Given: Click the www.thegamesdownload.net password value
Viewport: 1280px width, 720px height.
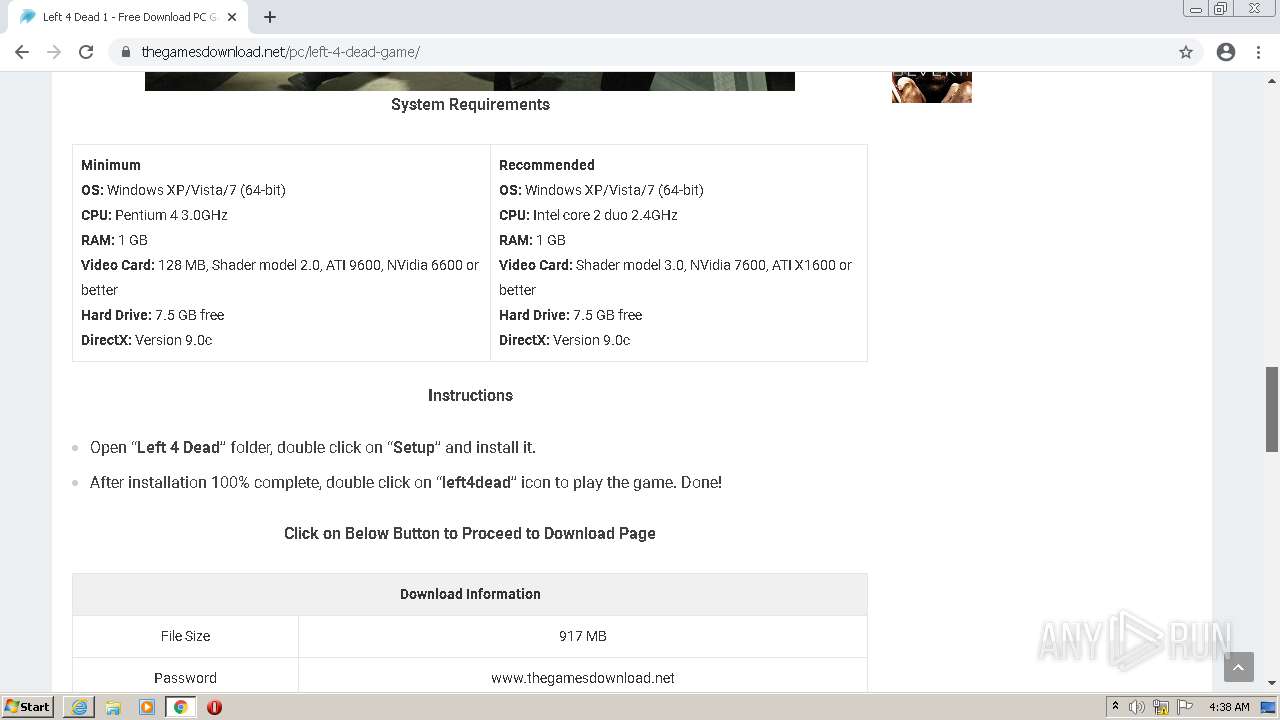Looking at the screenshot, I should 583,678.
